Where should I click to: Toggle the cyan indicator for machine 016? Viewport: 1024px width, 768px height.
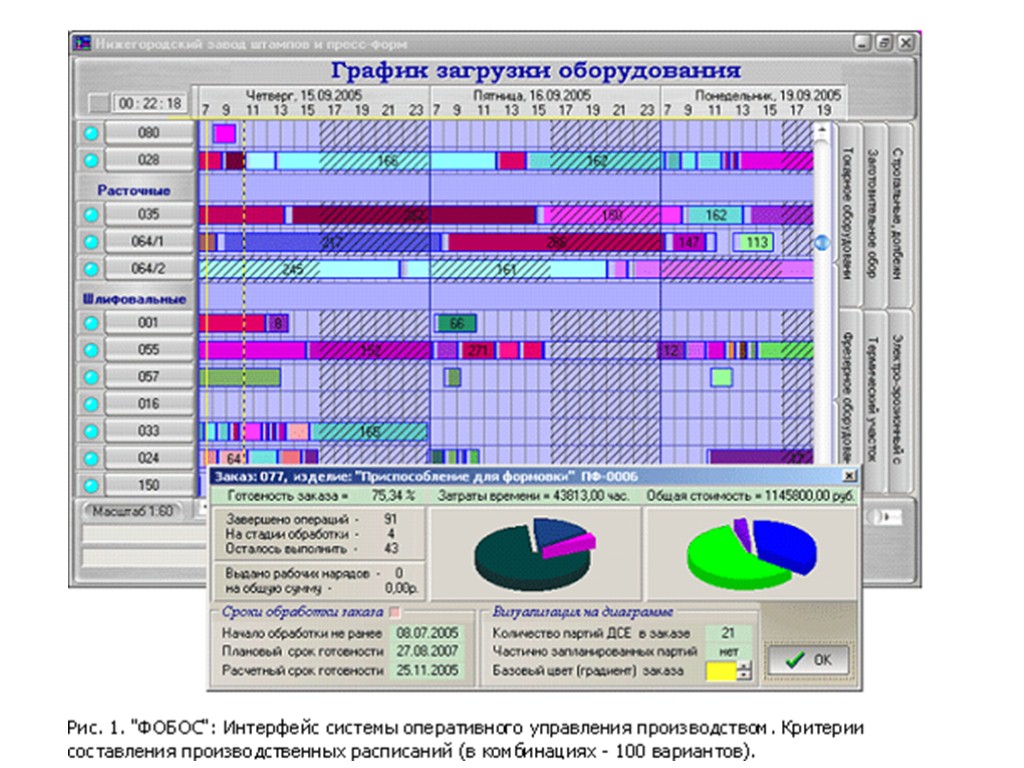pyautogui.click(x=91, y=404)
